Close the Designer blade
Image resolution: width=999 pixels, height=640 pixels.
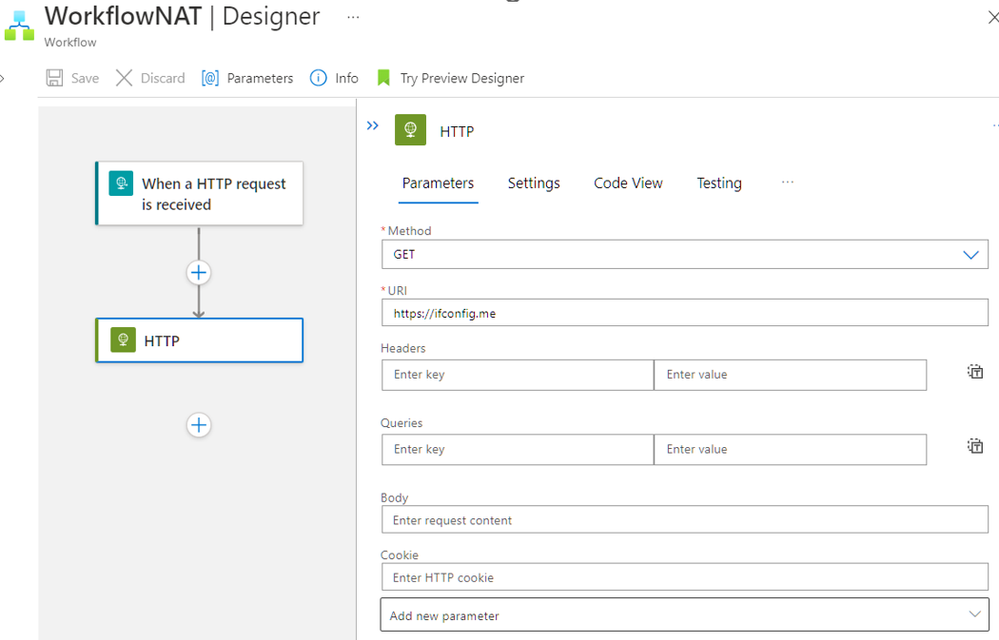click(993, 17)
